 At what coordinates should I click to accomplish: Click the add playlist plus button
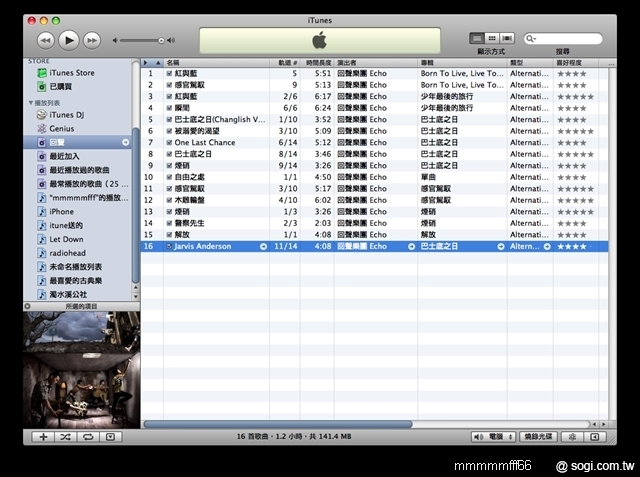coord(44,437)
